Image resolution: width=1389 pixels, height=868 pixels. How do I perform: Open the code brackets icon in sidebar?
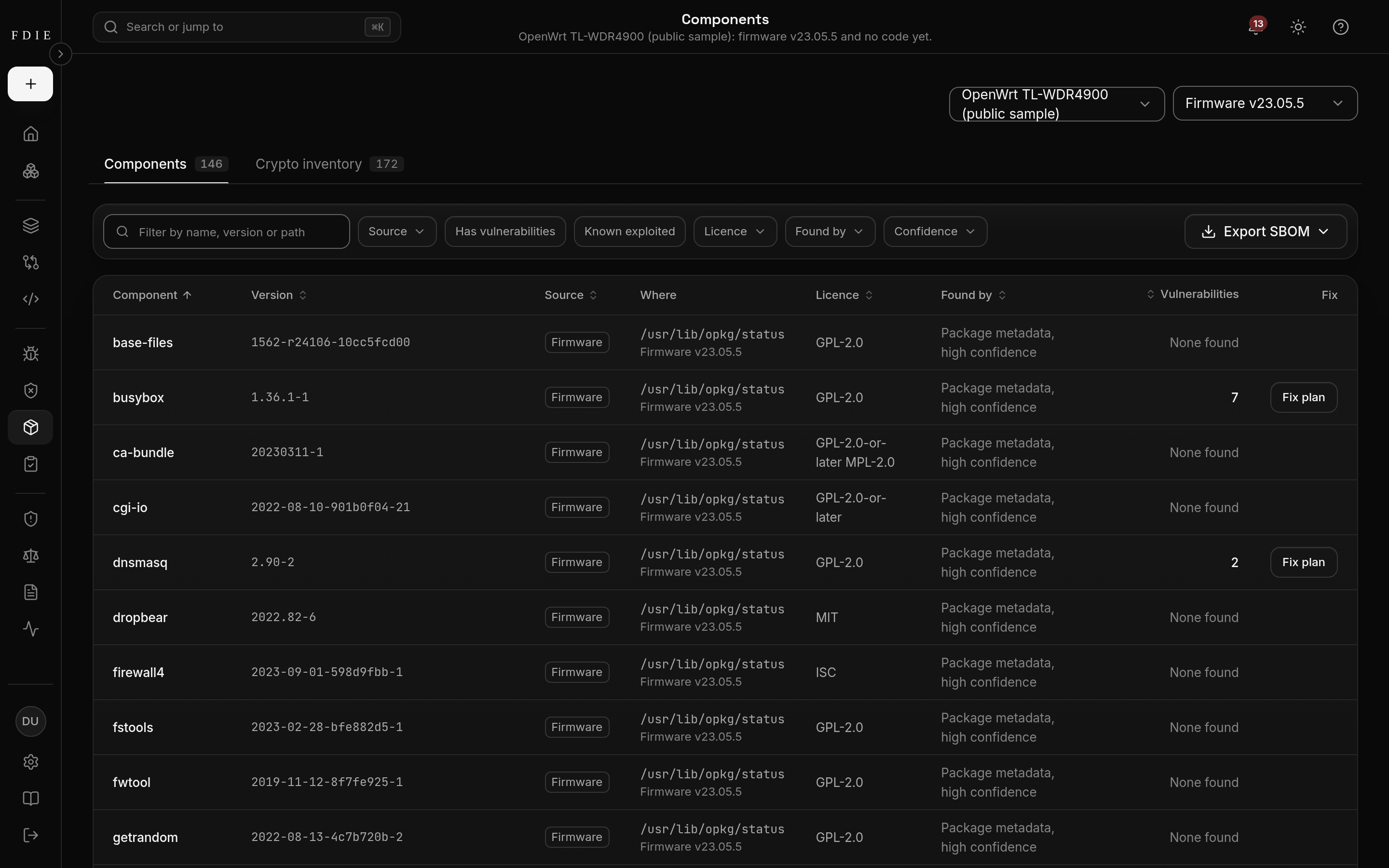click(x=30, y=299)
